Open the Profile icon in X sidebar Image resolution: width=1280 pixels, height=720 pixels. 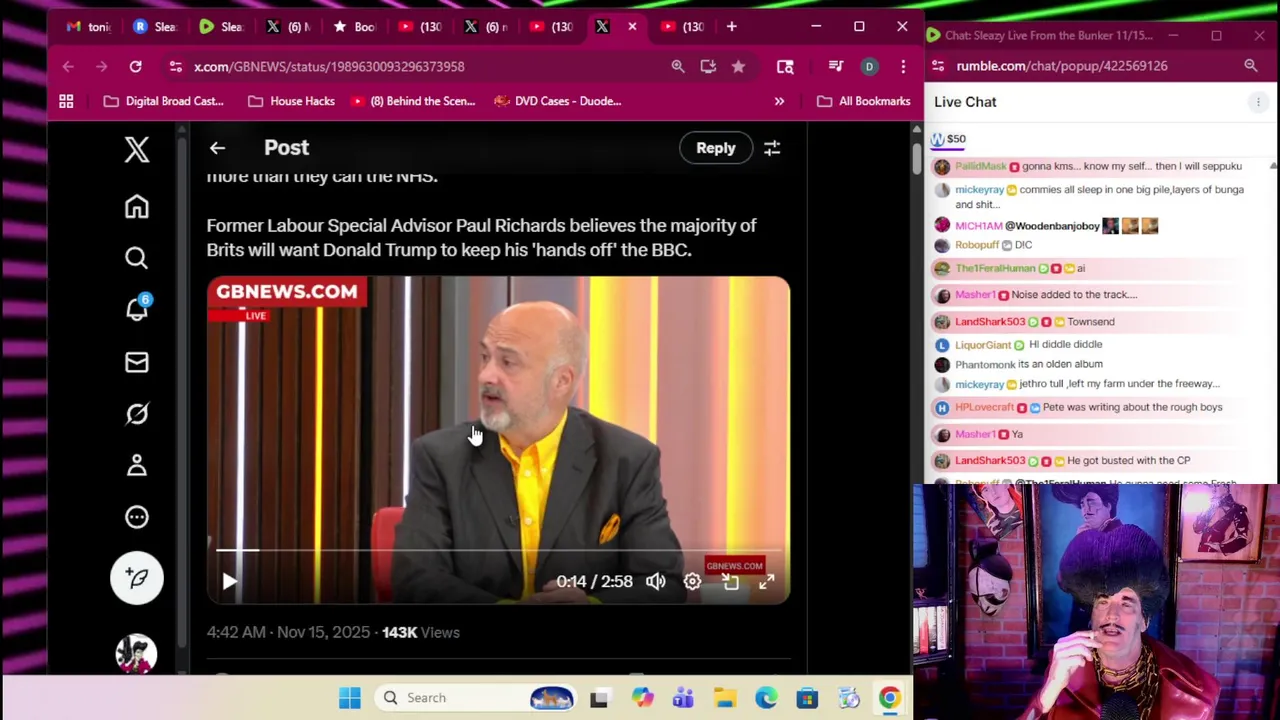(x=137, y=465)
